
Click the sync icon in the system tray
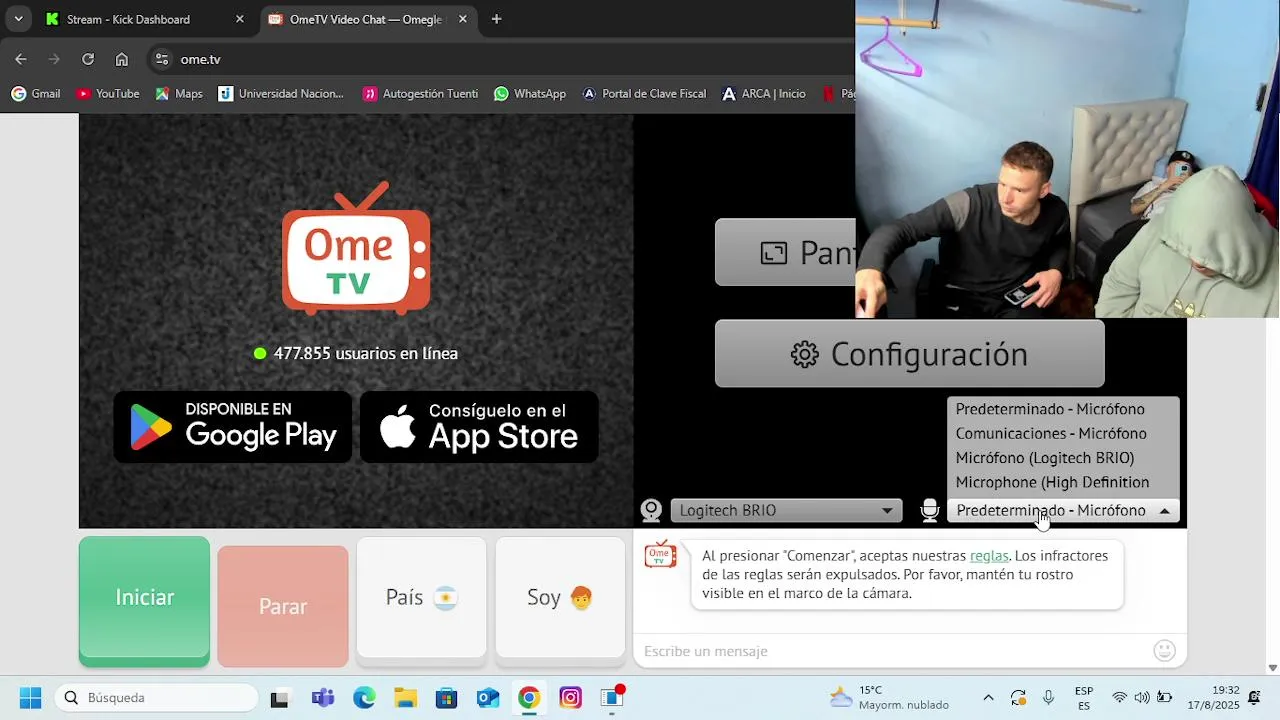point(1018,698)
